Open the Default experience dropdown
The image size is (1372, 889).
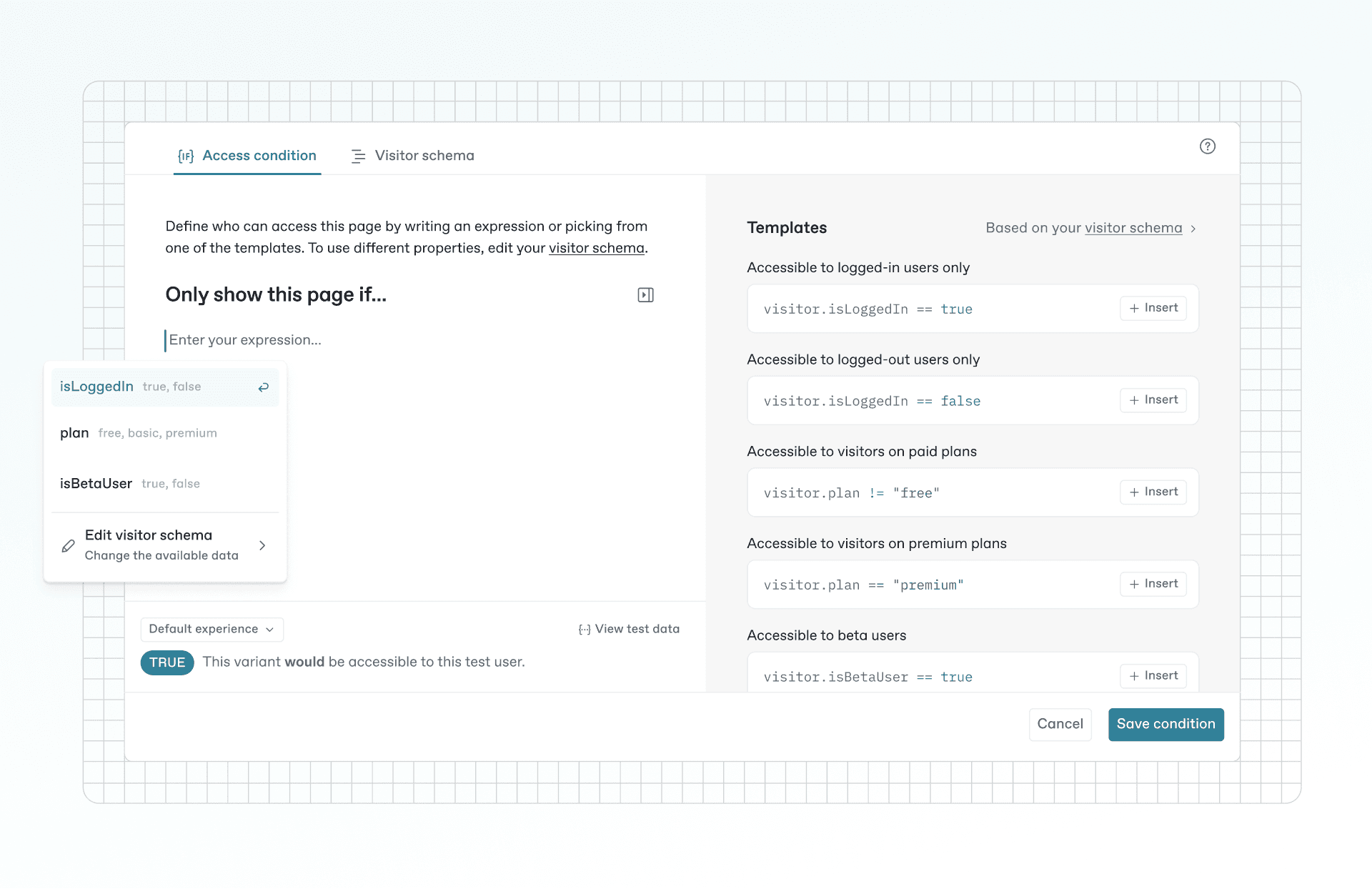212,630
